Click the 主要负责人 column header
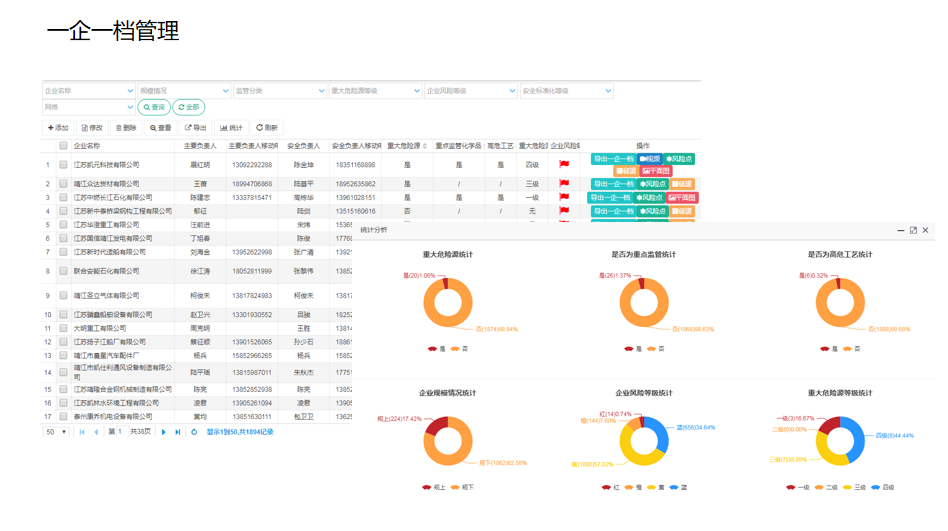This screenshot has height=531, width=948. coord(200,146)
